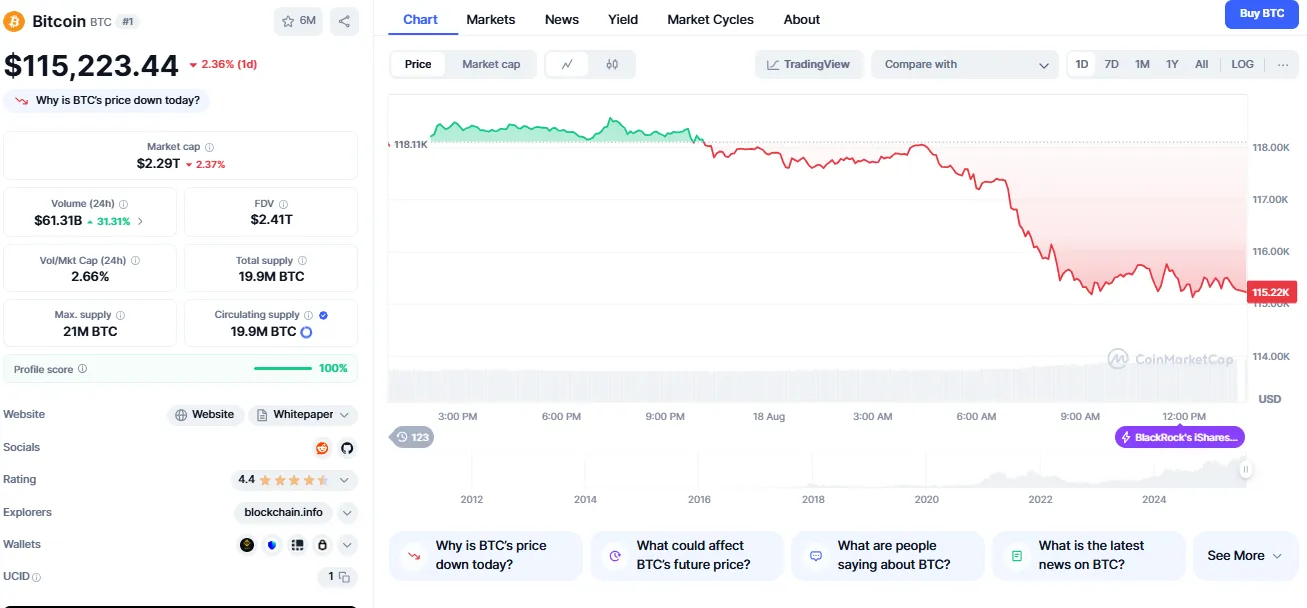Go to the Market Cycles tab
The height and width of the screenshot is (608, 1307).
[x=710, y=19]
